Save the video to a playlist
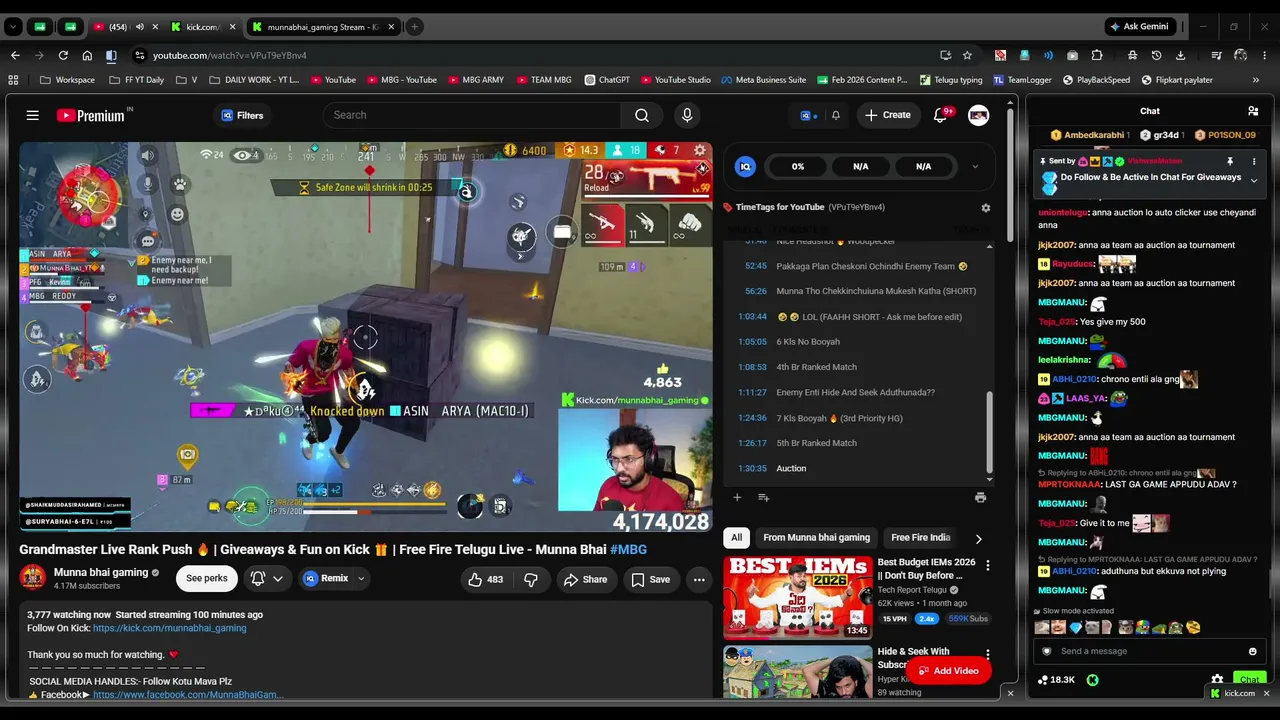This screenshot has height=720, width=1280. point(650,579)
